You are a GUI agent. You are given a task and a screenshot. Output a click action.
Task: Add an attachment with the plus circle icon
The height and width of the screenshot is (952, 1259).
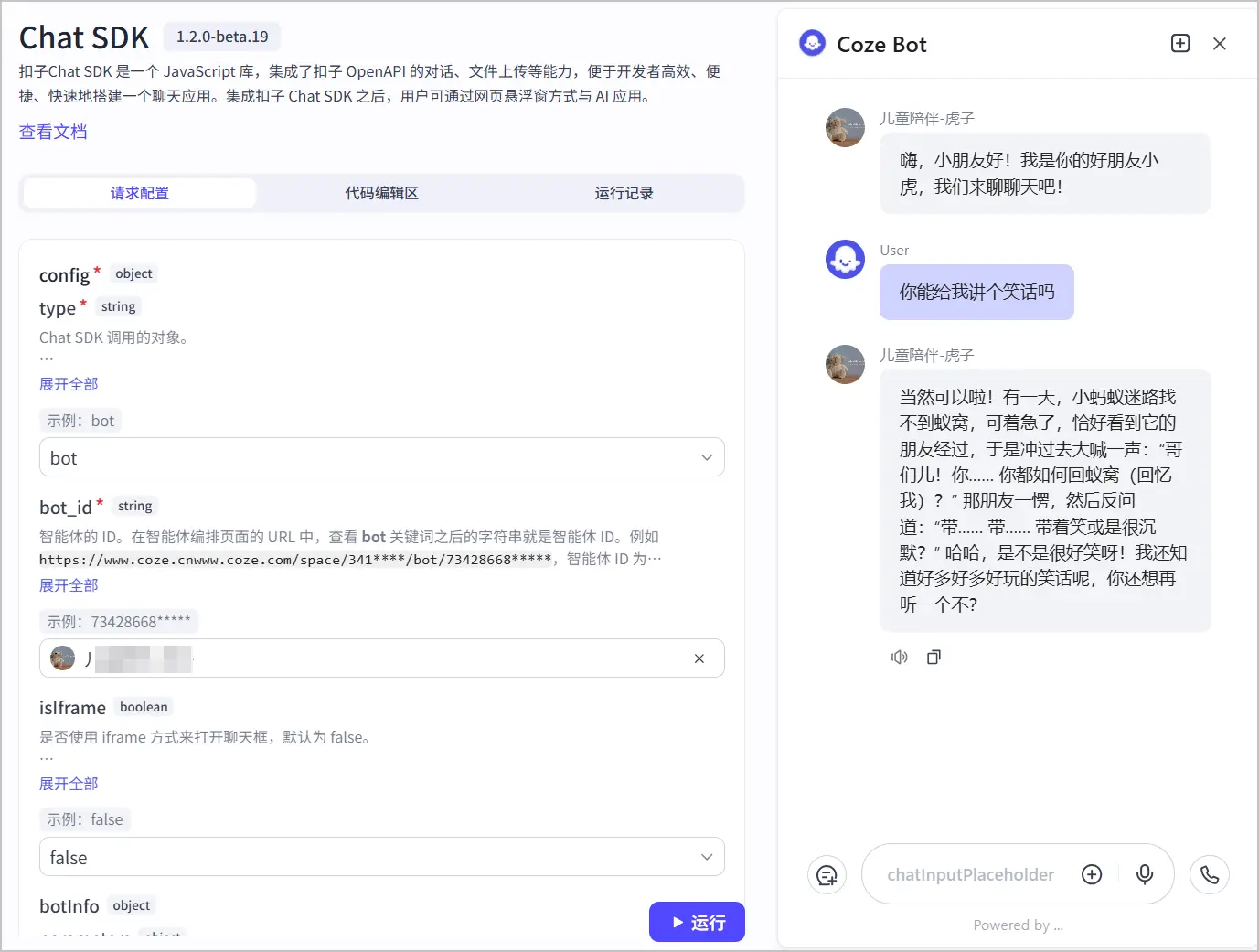1092,875
